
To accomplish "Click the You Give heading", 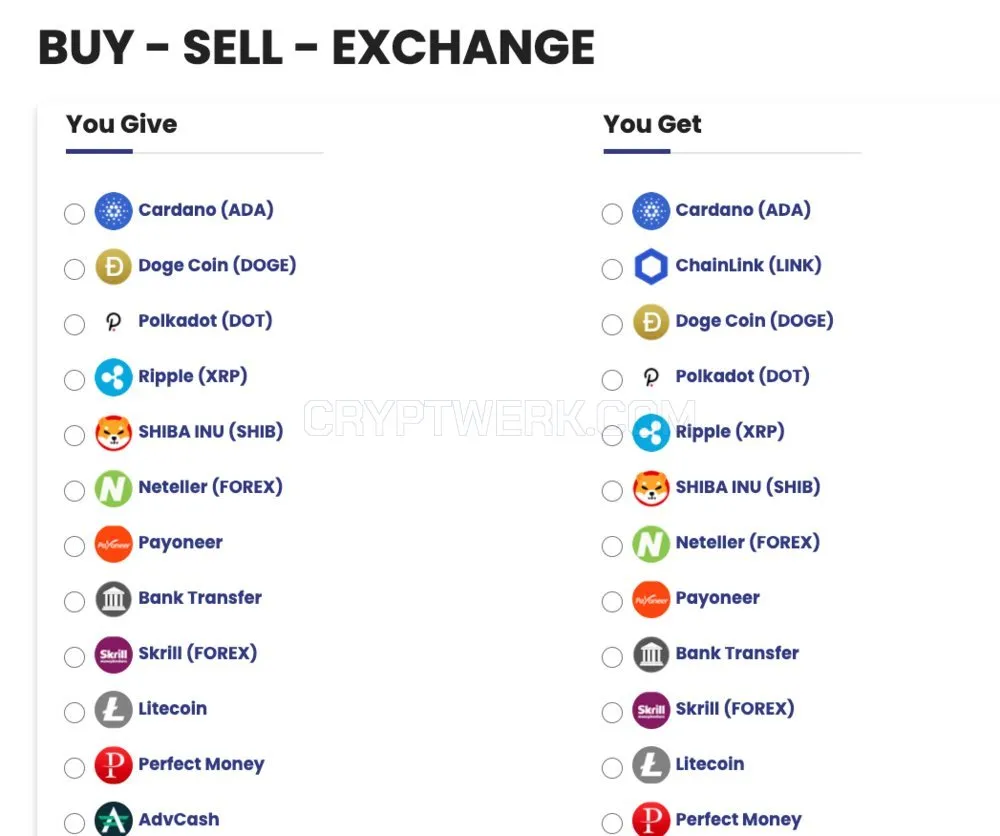I will [122, 124].
